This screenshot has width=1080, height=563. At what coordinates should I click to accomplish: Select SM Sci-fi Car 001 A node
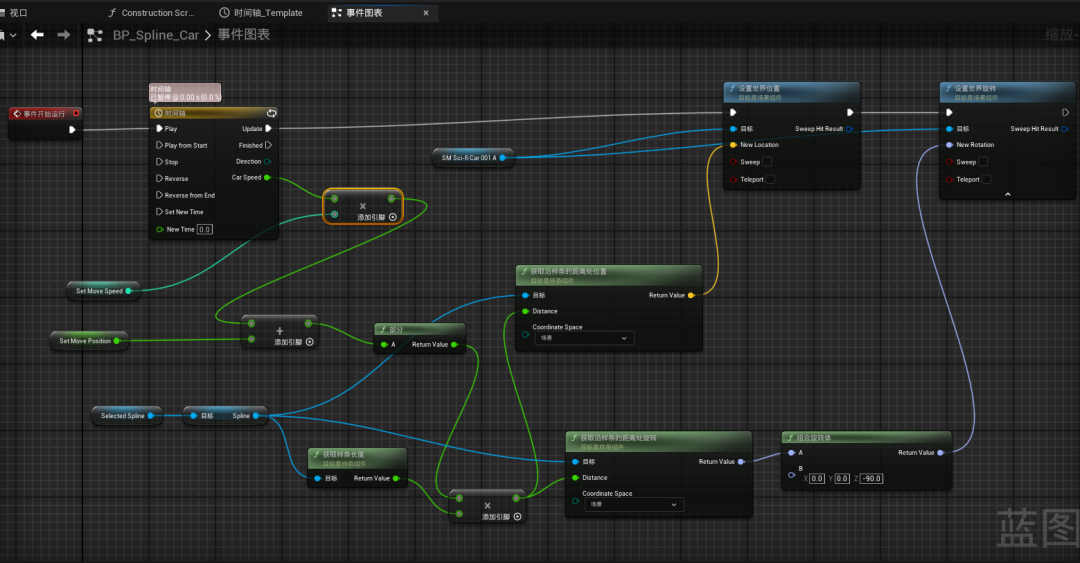pyautogui.click(x=473, y=158)
